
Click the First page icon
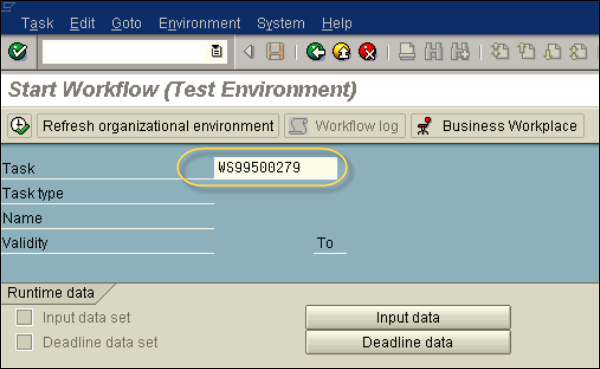point(500,52)
